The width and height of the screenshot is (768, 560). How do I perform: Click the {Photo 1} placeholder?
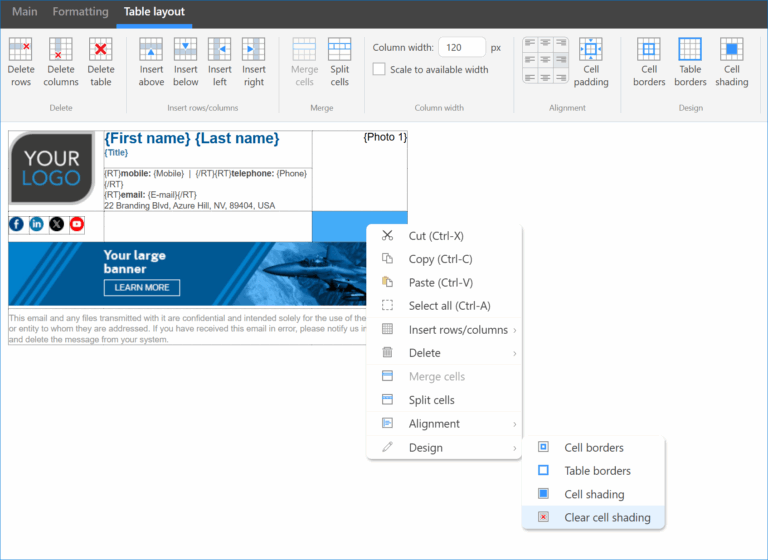[385, 137]
